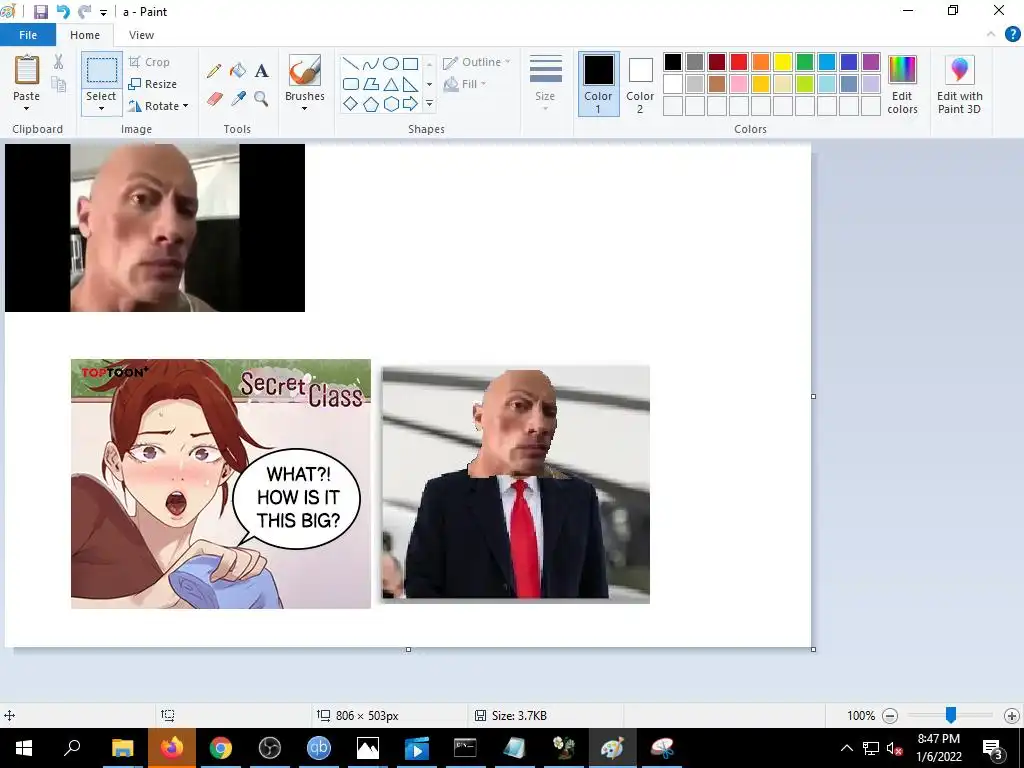1024x768 pixels.
Task: Choose the Line shape
Action: pos(351,63)
